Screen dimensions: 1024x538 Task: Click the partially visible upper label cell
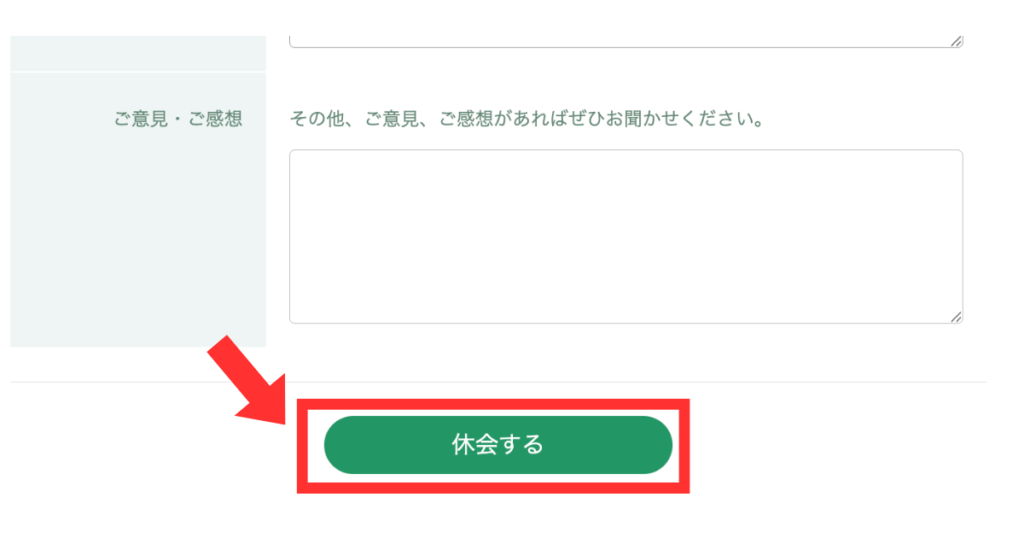(x=138, y=53)
